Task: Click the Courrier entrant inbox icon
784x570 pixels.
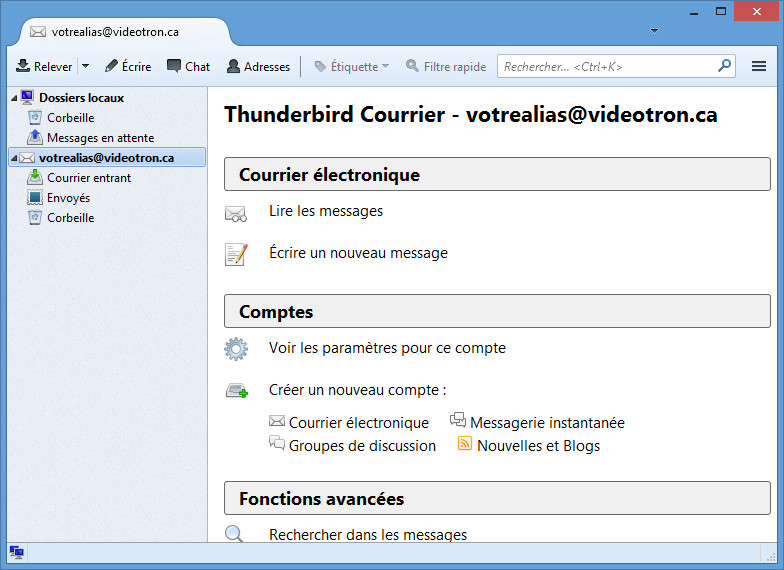Action: click(x=34, y=177)
